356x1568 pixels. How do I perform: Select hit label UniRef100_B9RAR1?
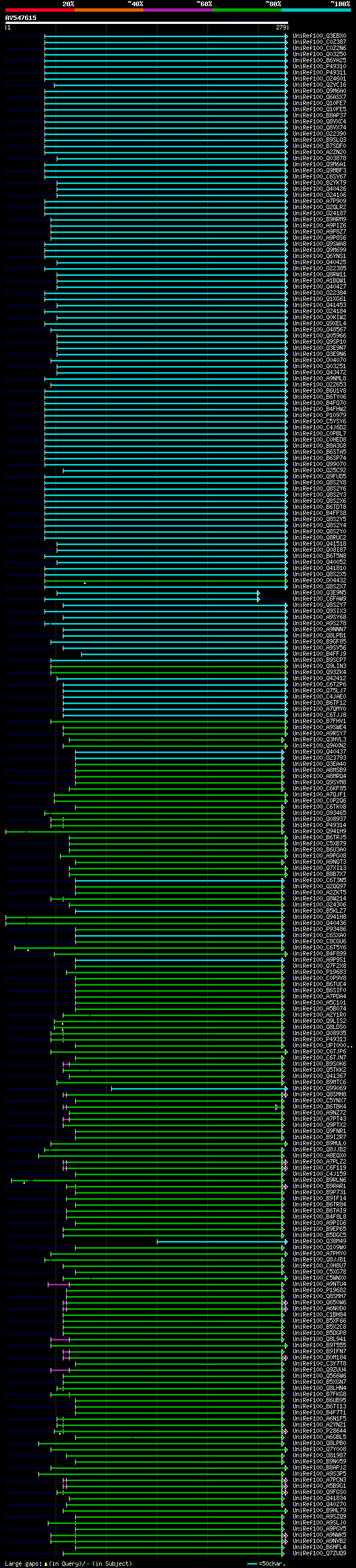[x=319, y=1186]
